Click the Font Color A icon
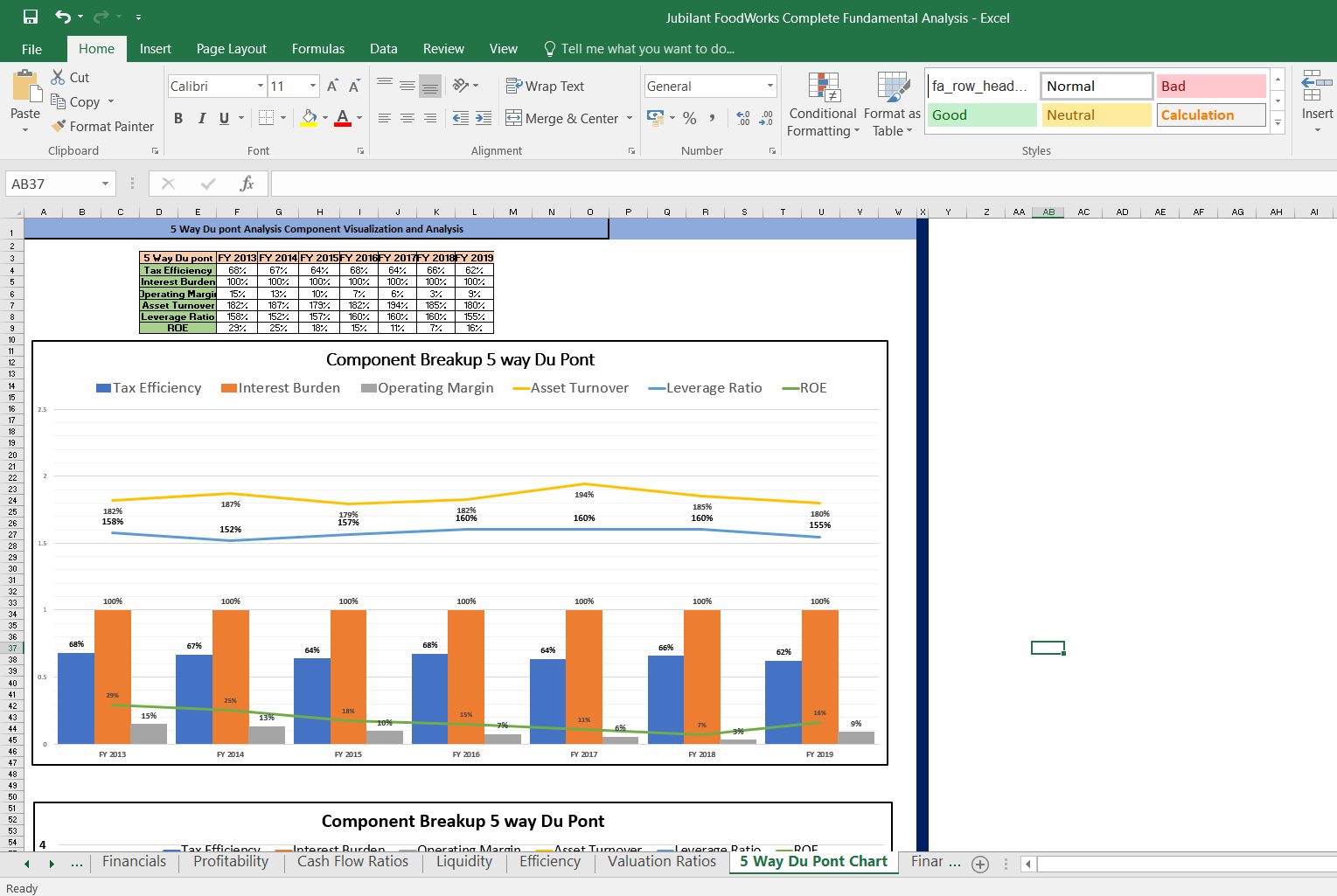The height and width of the screenshot is (896, 1337). point(343,117)
